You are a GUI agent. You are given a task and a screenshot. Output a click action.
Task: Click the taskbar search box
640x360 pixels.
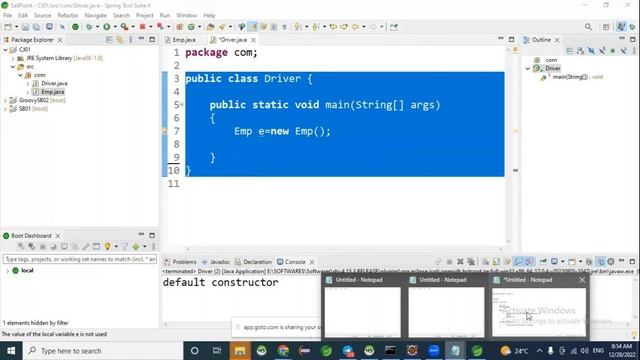[103, 351]
